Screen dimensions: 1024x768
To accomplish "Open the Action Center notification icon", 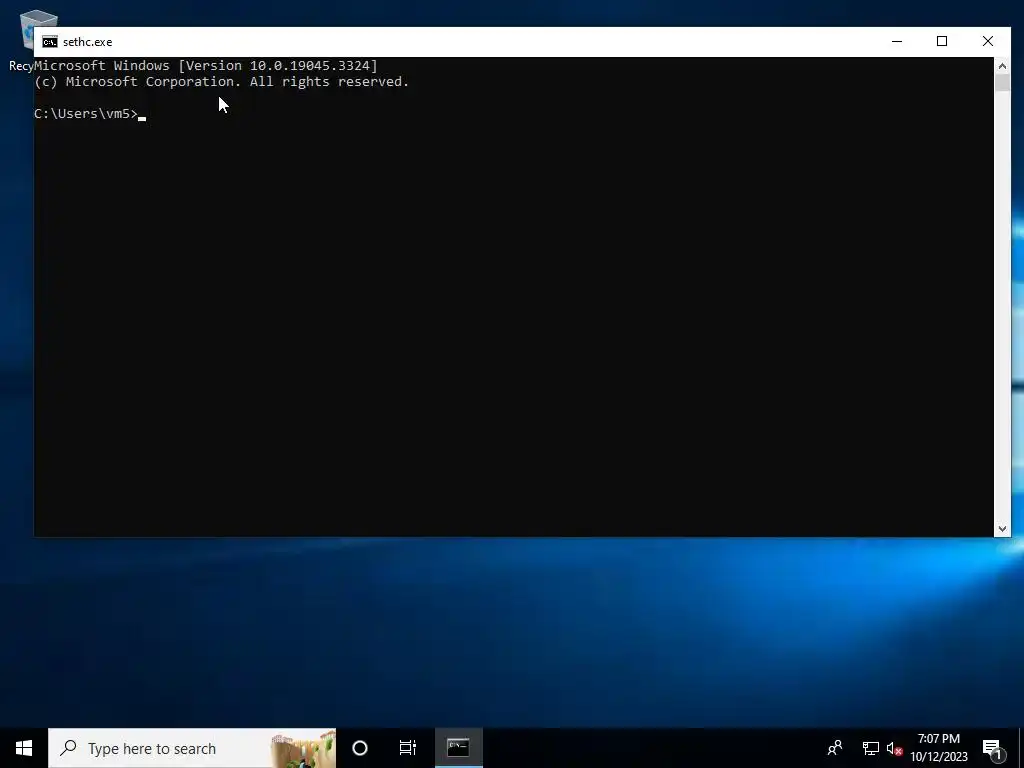I will tap(993, 748).
